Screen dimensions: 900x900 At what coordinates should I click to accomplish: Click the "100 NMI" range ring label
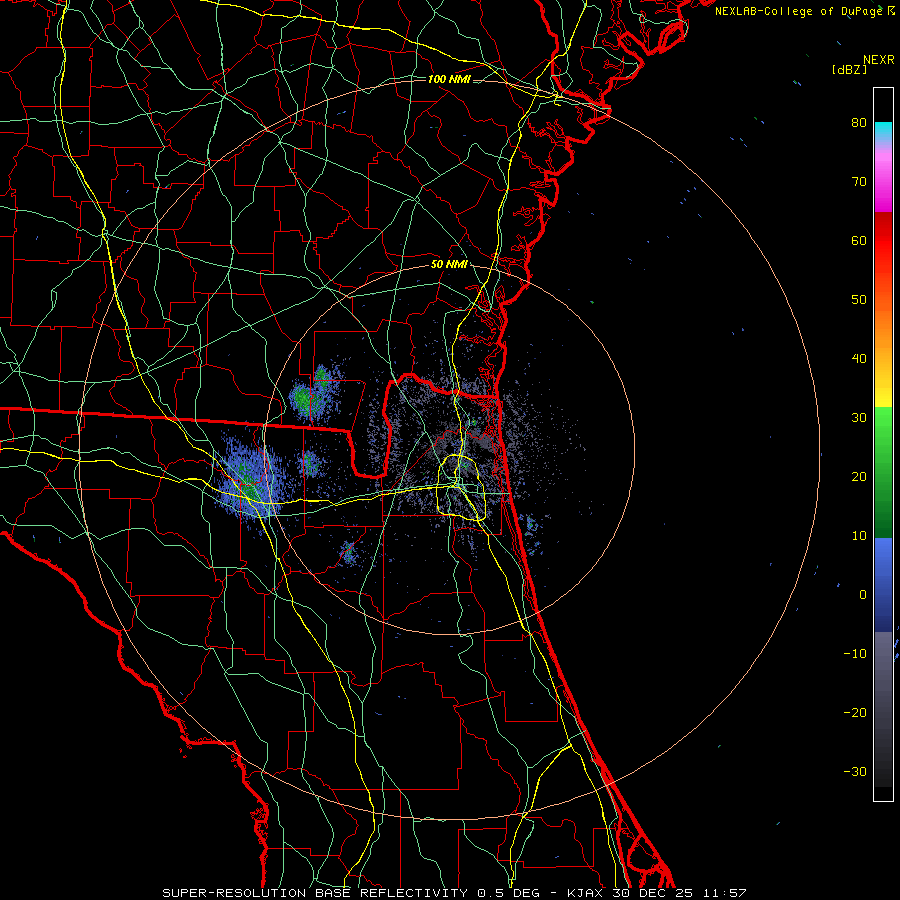coord(449,79)
